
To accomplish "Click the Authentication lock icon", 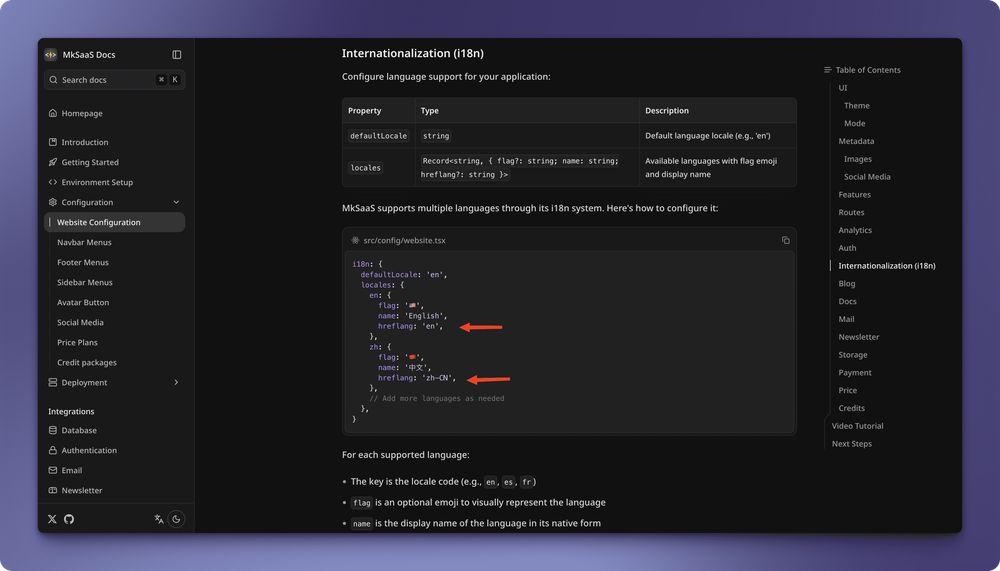I will [53, 450].
